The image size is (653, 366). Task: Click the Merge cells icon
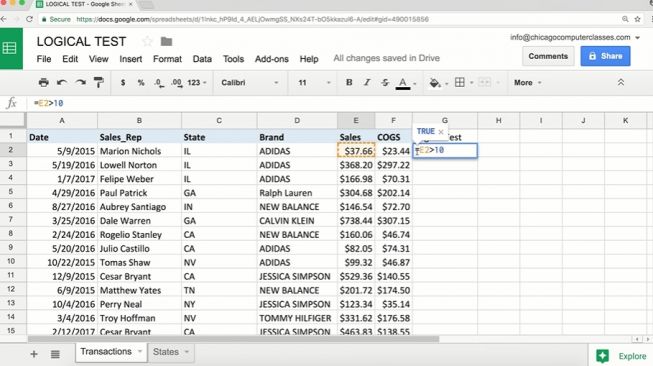pos(484,82)
